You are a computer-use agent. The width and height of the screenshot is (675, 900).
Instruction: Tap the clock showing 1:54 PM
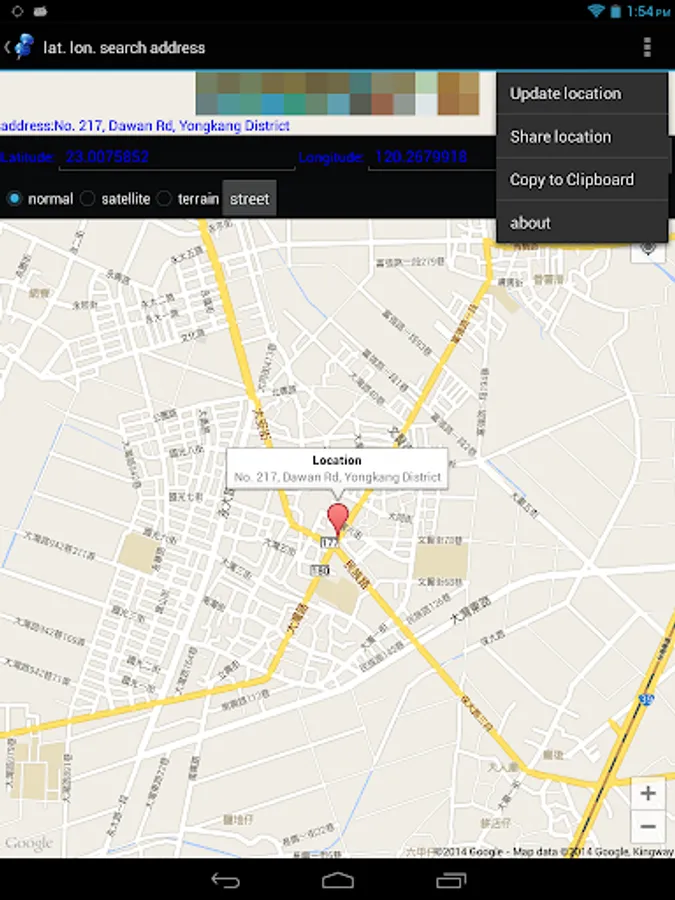[648, 11]
